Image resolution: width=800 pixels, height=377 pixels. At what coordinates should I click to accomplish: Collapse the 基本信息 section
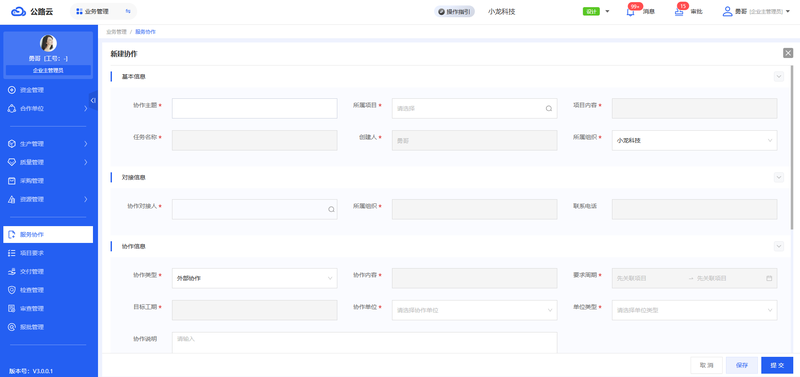[779, 77]
